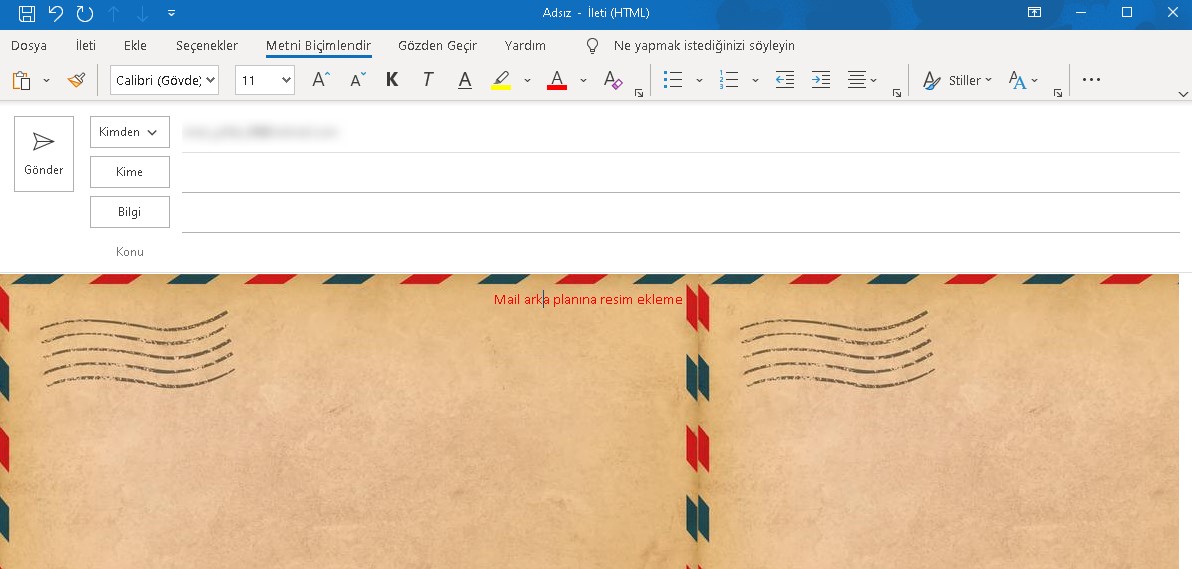Increase the paragraph indent
Screen dimensions: 1192x569
[x=821, y=80]
